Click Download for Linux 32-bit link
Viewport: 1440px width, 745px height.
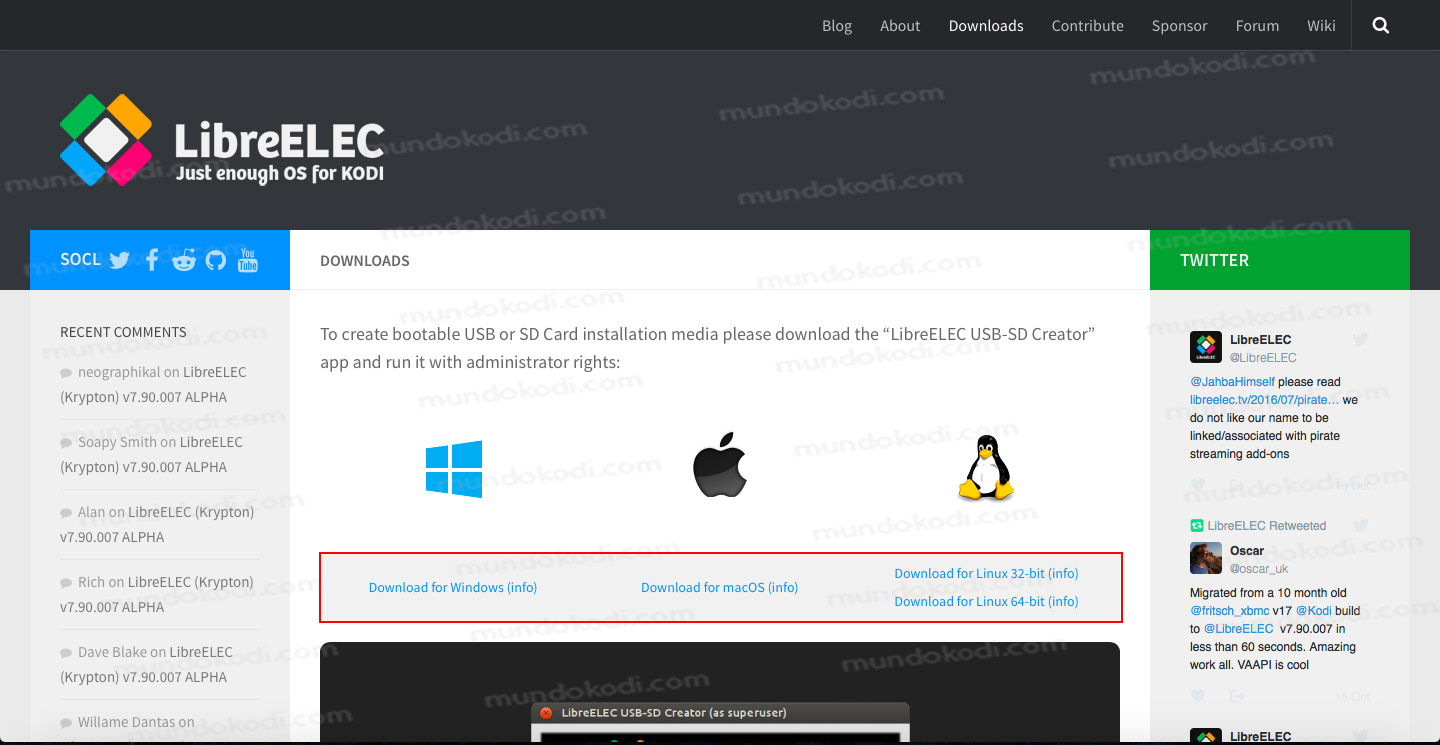click(986, 574)
